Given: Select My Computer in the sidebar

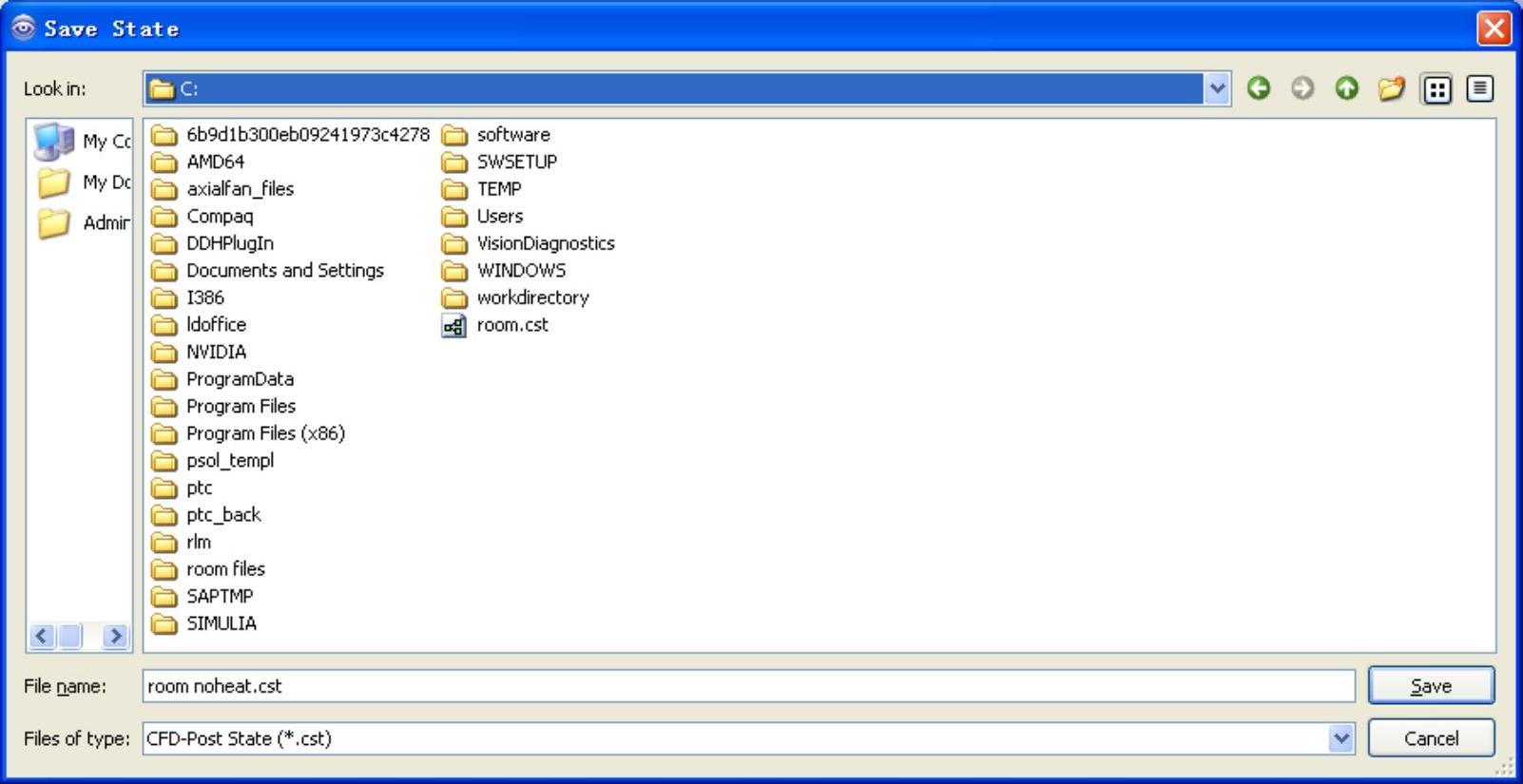Looking at the screenshot, I should [x=82, y=142].
